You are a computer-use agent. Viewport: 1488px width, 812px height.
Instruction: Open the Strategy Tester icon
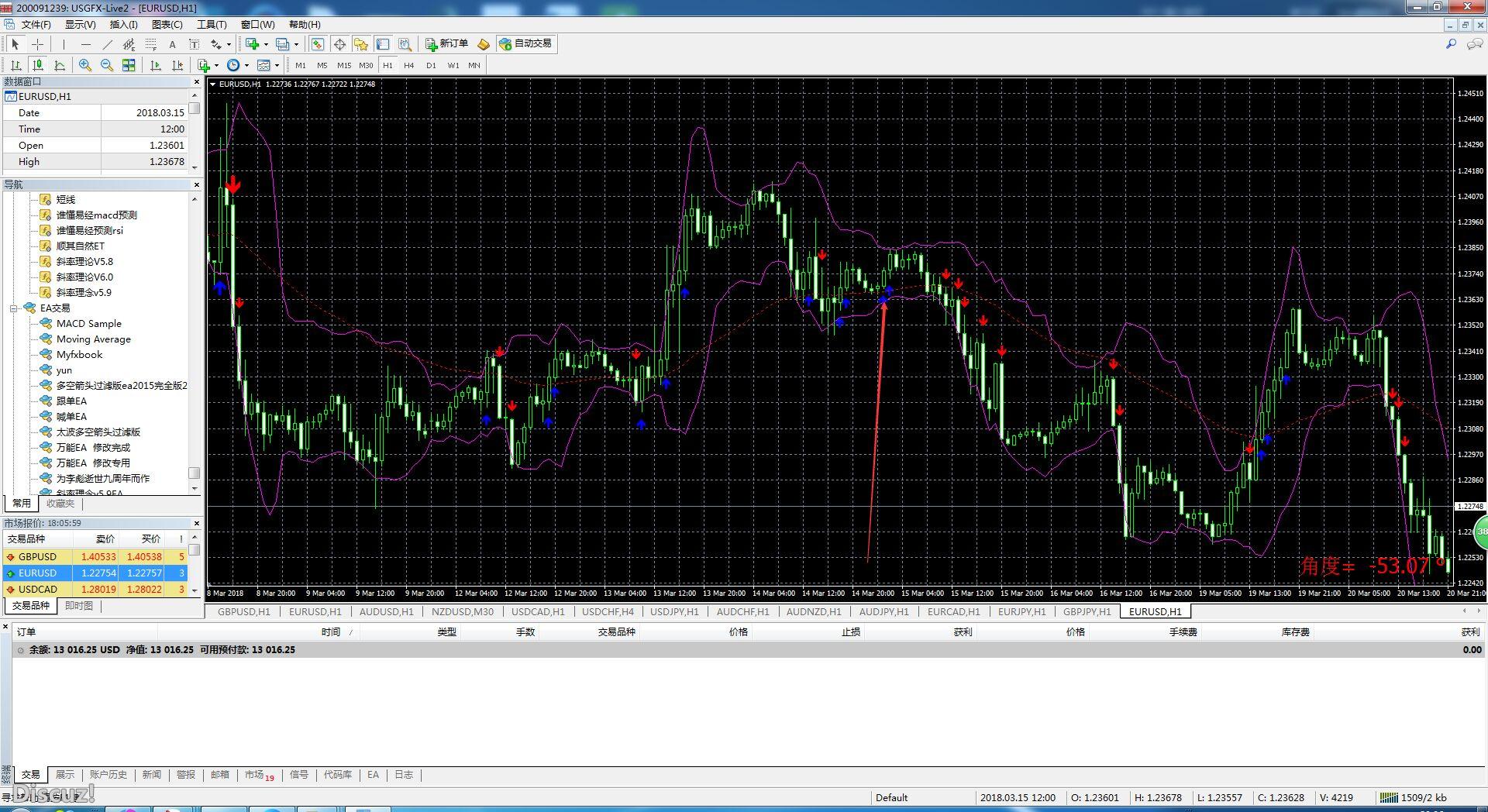pos(405,44)
